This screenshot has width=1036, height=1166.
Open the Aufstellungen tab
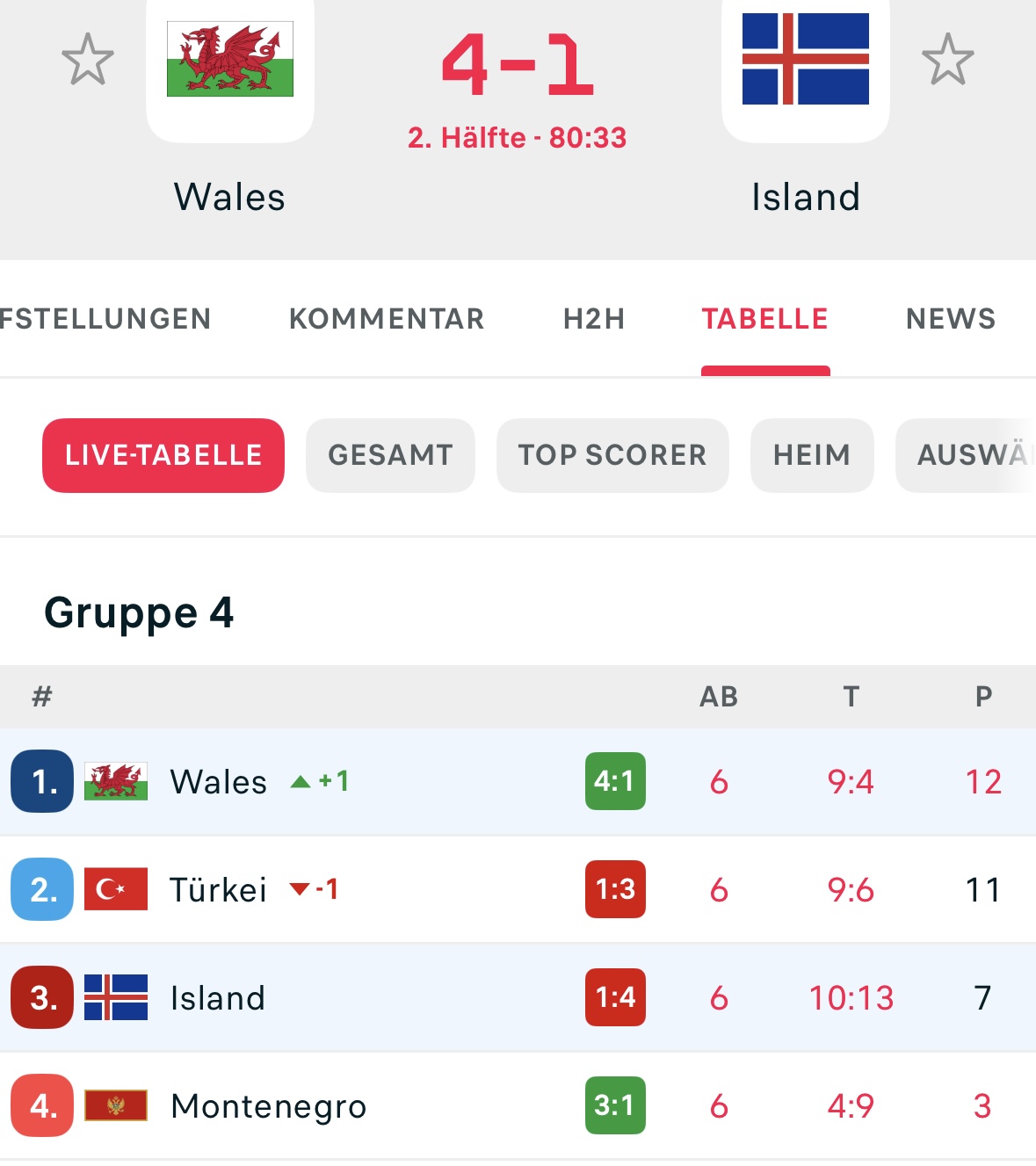(105, 319)
